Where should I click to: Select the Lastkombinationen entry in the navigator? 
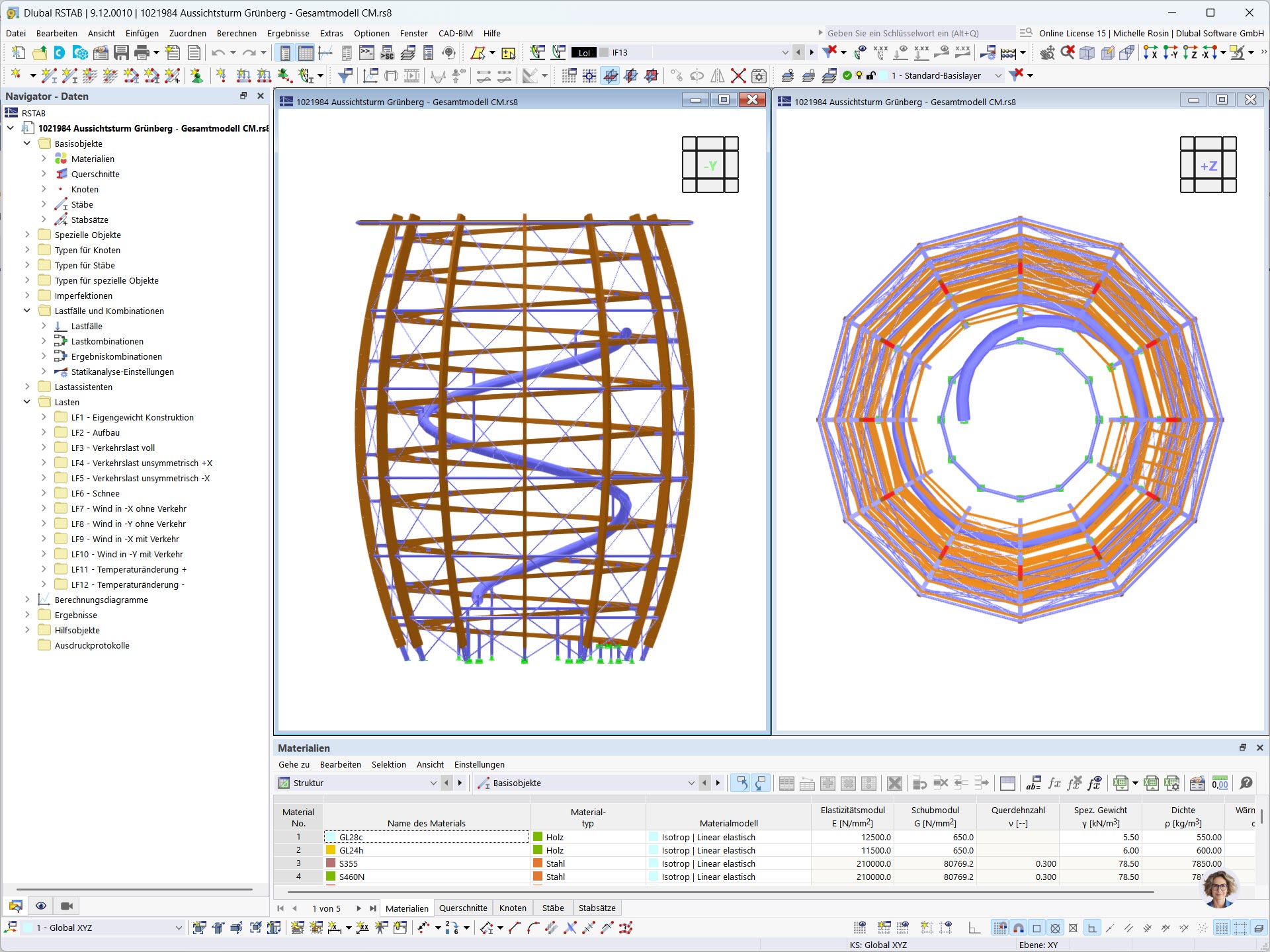[107, 341]
